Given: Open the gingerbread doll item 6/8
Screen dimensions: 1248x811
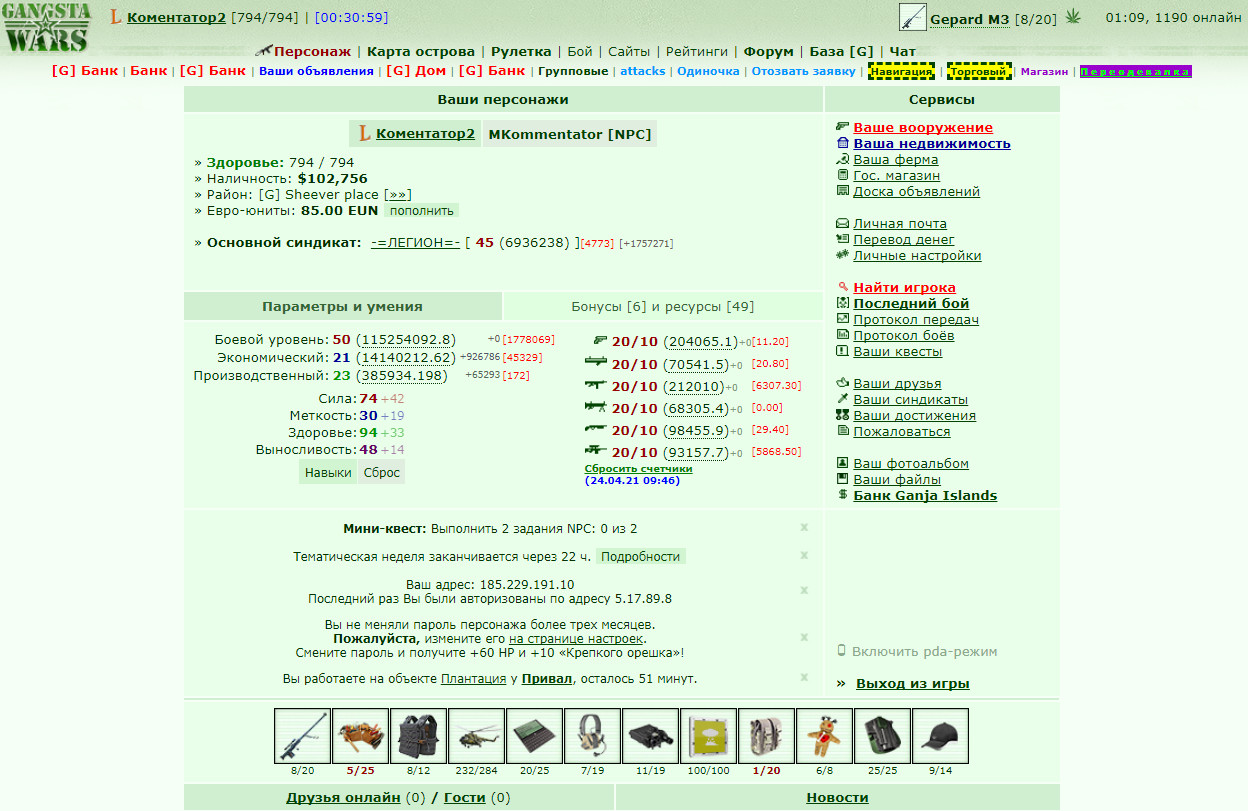Looking at the screenshot, I should pyautogui.click(x=824, y=736).
